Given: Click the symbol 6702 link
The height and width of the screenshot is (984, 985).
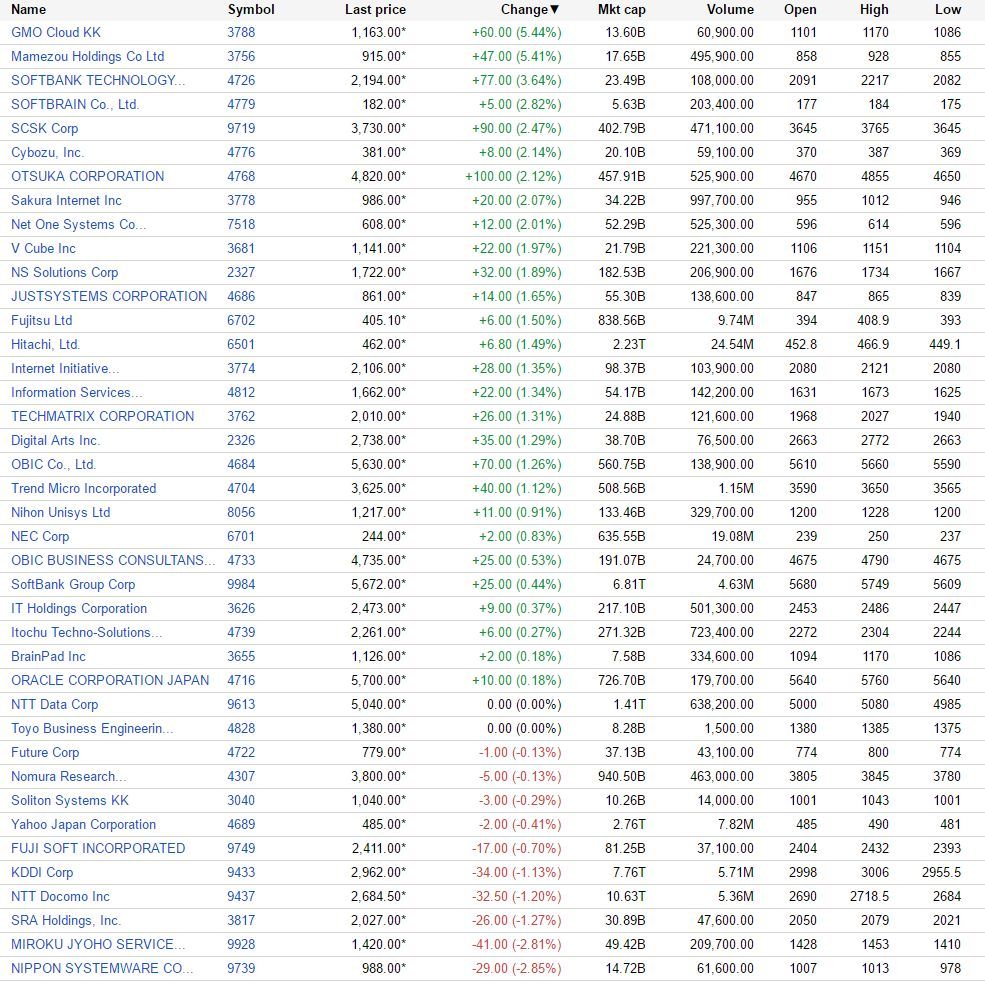Looking at the screenshot, I should [241, 320].
